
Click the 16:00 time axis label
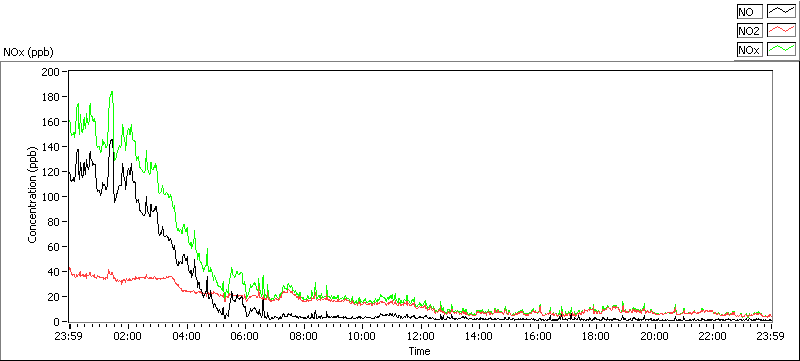tap(538, 337)
